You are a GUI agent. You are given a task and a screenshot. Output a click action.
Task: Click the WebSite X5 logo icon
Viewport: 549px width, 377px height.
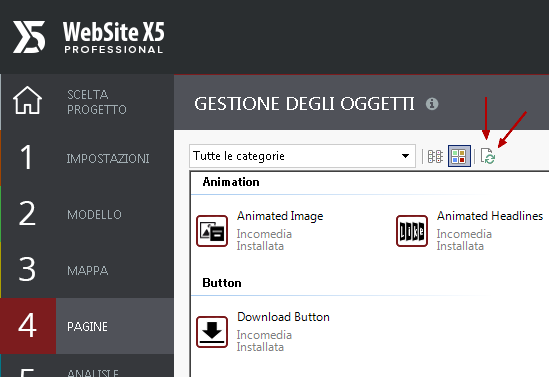(29, 37)
